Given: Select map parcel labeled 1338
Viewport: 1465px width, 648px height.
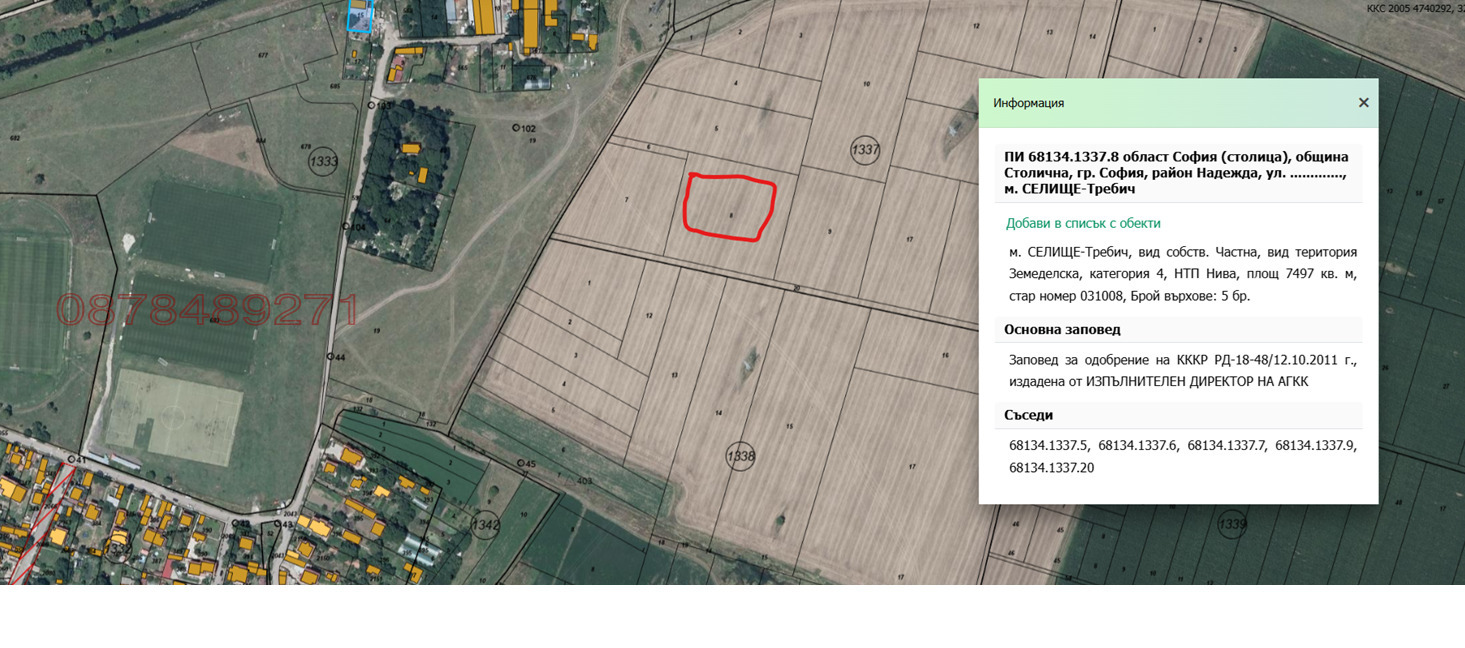Looking at the screenshot, I should 740,456.
